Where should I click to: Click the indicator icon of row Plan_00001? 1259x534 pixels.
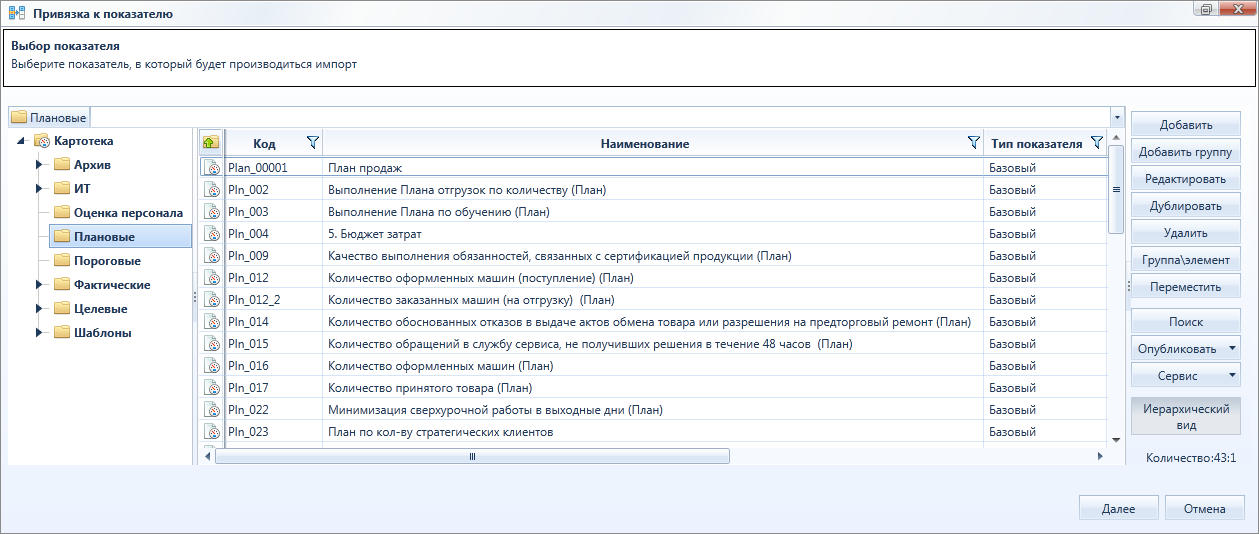click(x=212, y=167)
